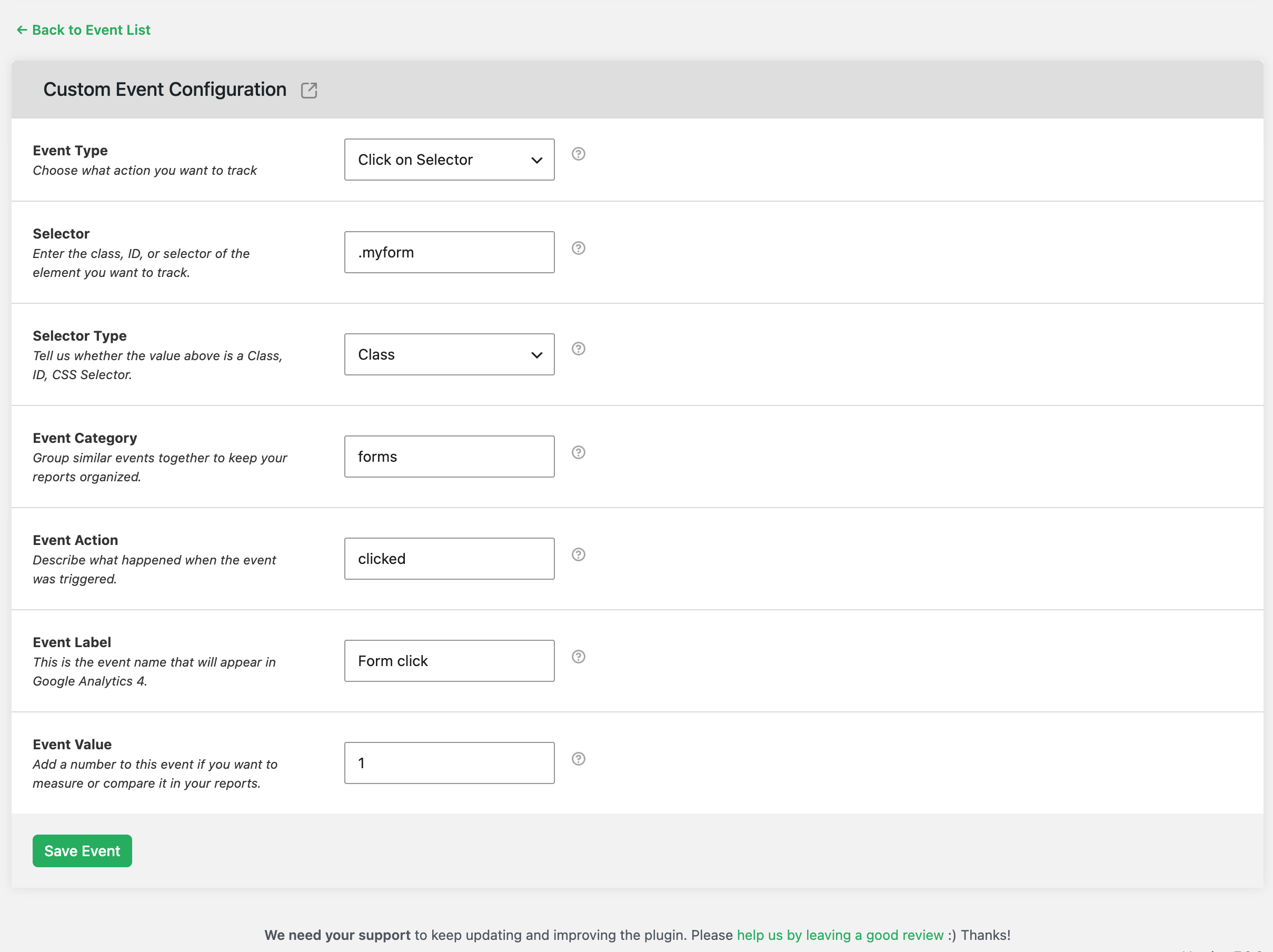Edit the Event Category field
Screen dimensions: 1273x952
(x=450, y=457)
